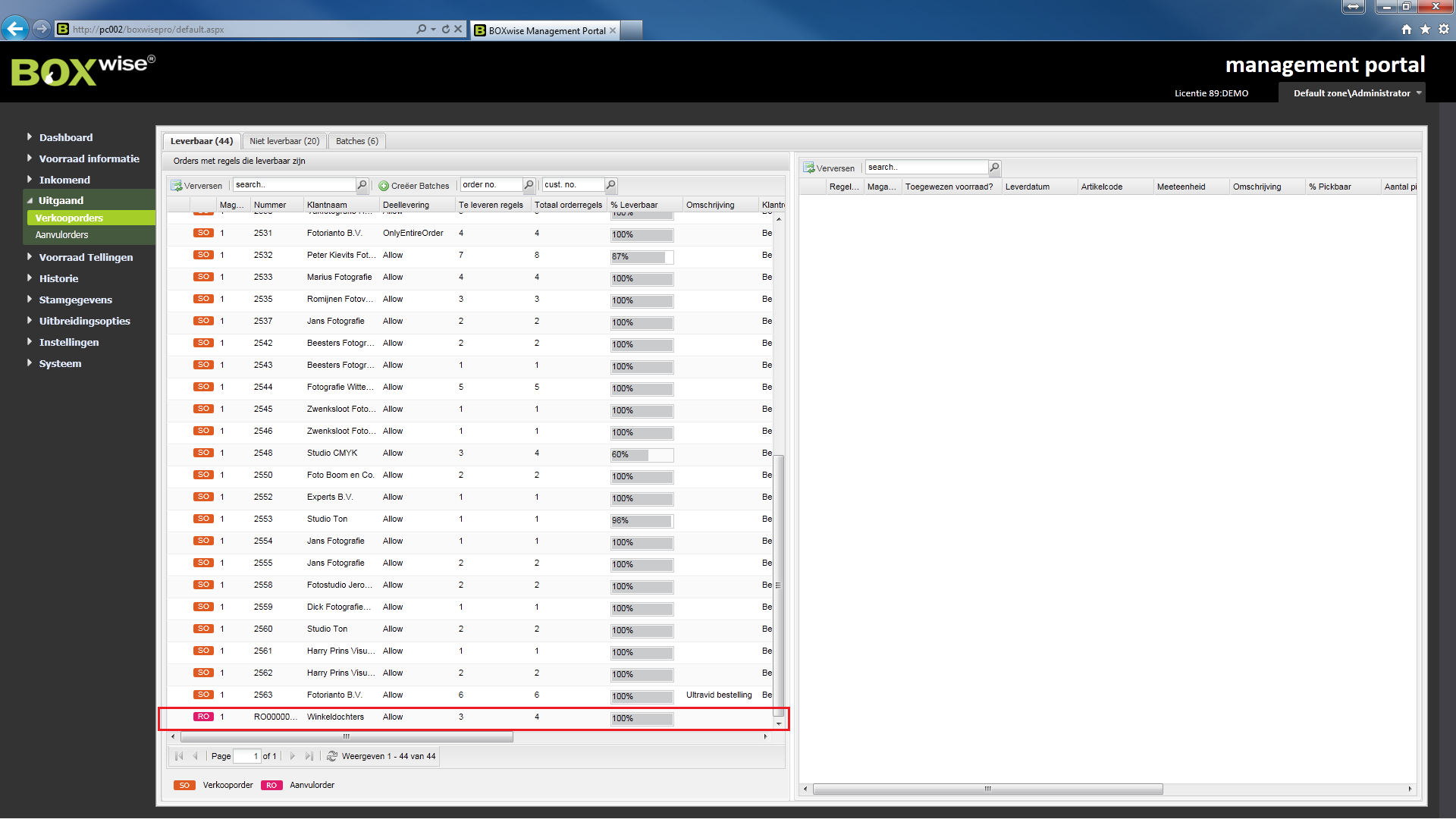Viewport: 1456px width, 819px height.
Task: Click the right panel search magnifier icon
Action: (994, 168)
